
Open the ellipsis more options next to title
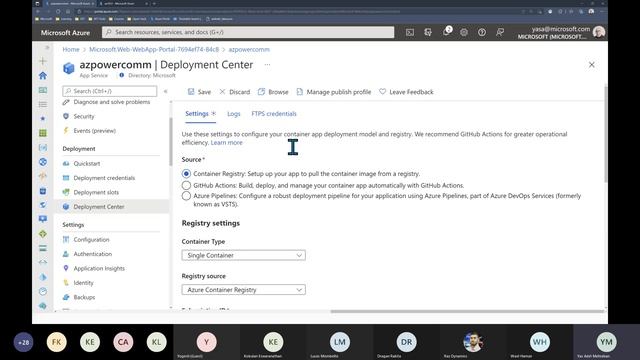267,64
